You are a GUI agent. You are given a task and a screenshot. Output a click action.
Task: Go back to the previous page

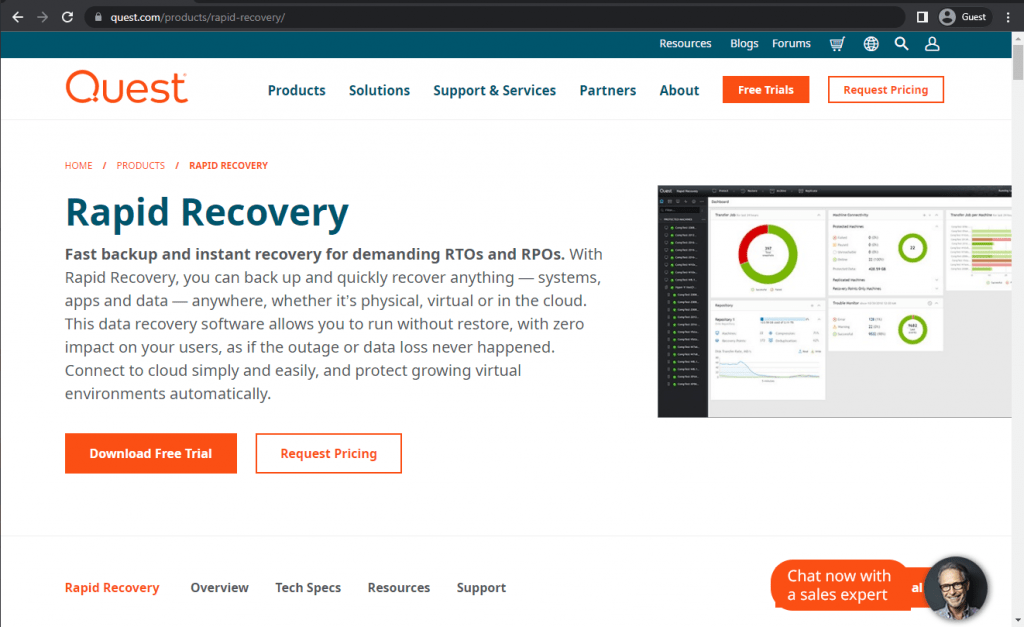coord(18,17)
